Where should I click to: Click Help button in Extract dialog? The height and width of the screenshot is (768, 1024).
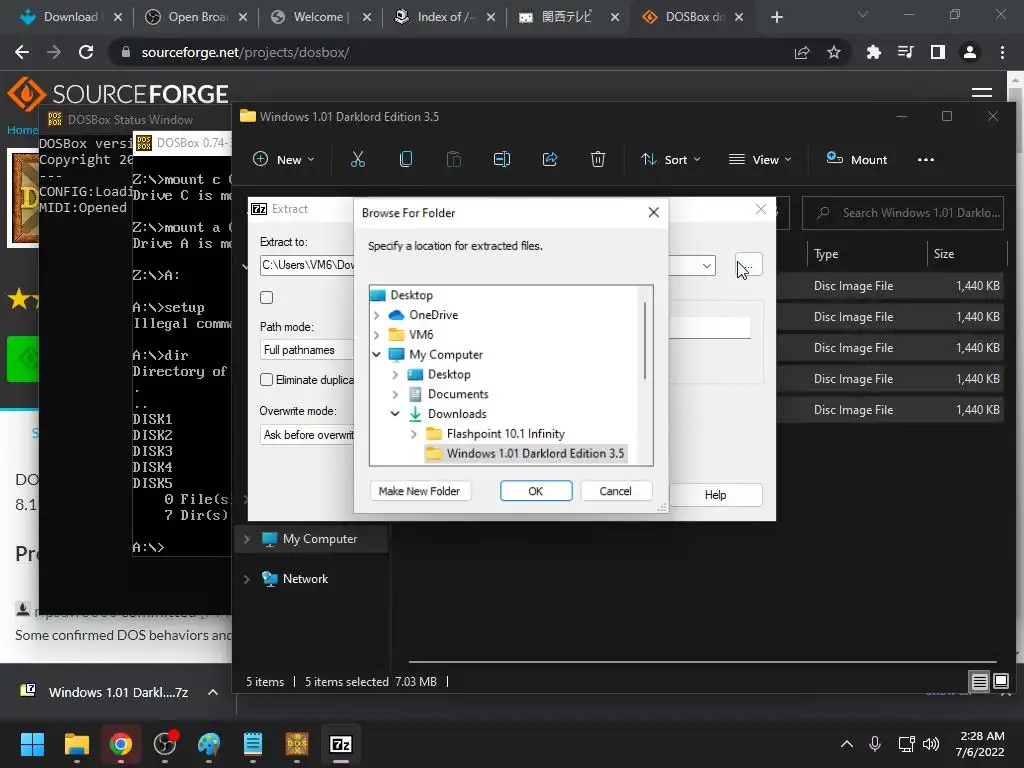715,495
